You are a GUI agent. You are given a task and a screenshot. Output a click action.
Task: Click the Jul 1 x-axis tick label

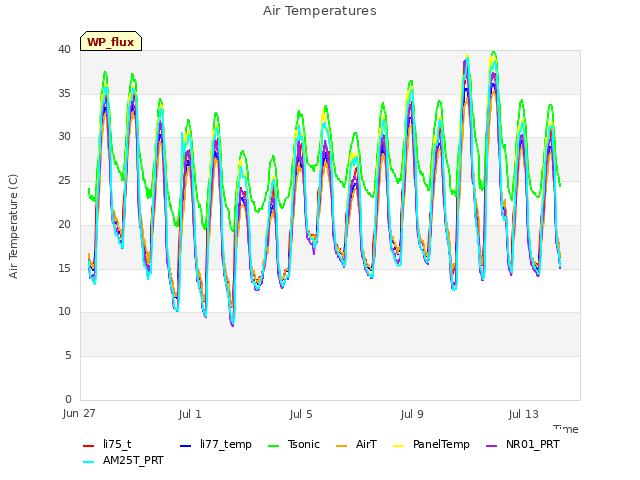190,414
